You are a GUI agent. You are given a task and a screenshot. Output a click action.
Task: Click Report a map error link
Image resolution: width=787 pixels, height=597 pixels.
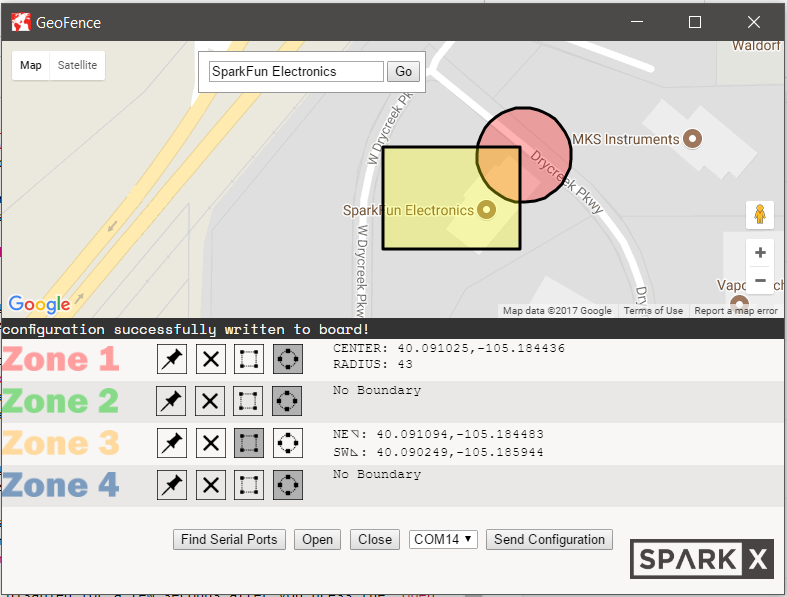pyautogui.click(x=736, y=311)
